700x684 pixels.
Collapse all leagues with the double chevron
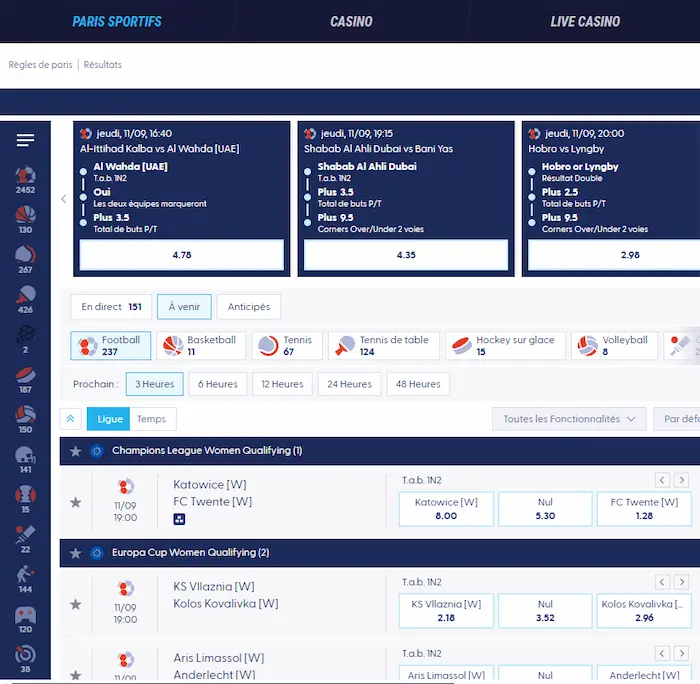point(71,419)
